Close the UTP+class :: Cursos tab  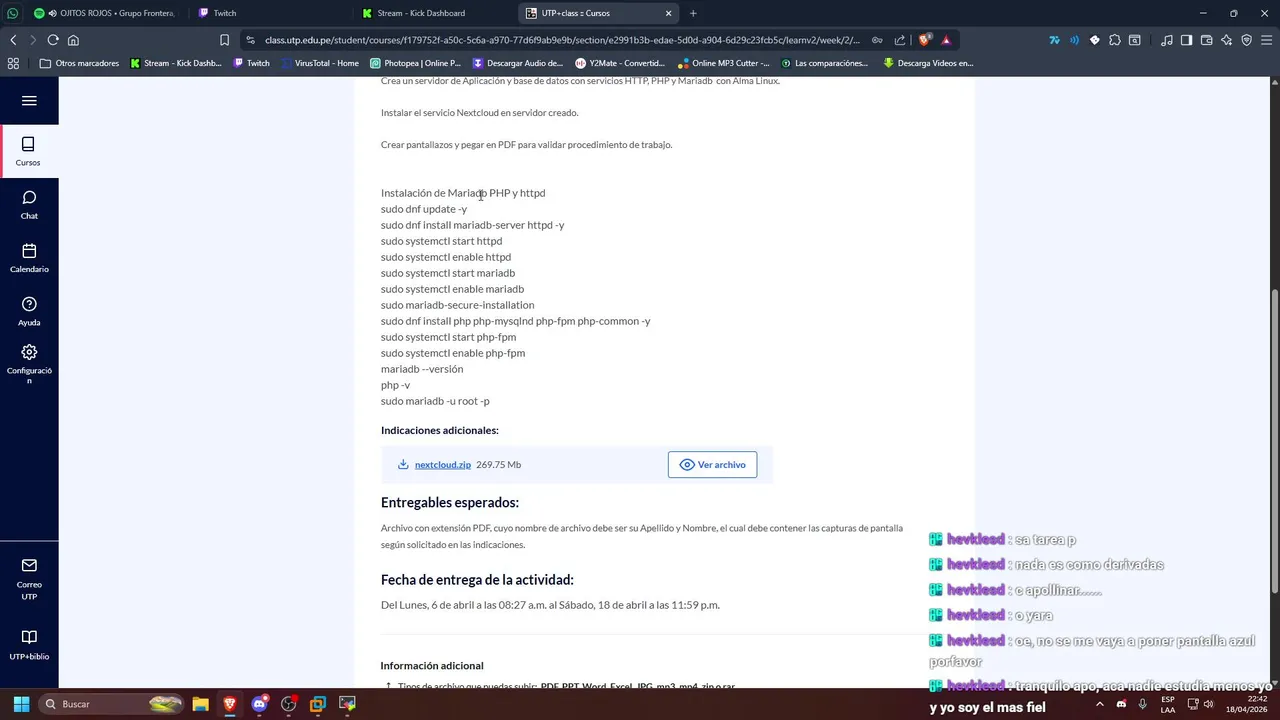click(669, 13)
